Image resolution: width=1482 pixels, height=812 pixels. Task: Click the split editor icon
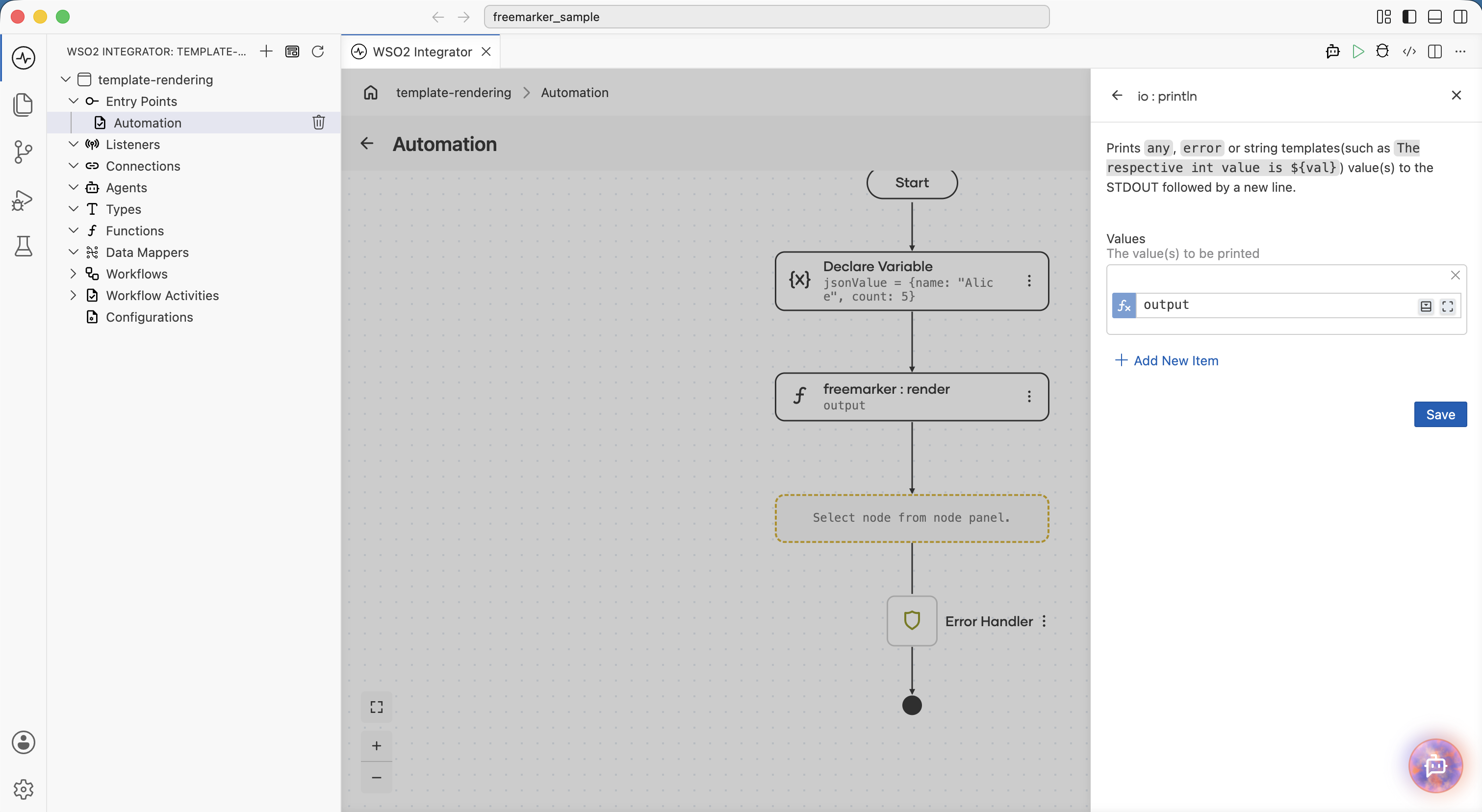1435,51
